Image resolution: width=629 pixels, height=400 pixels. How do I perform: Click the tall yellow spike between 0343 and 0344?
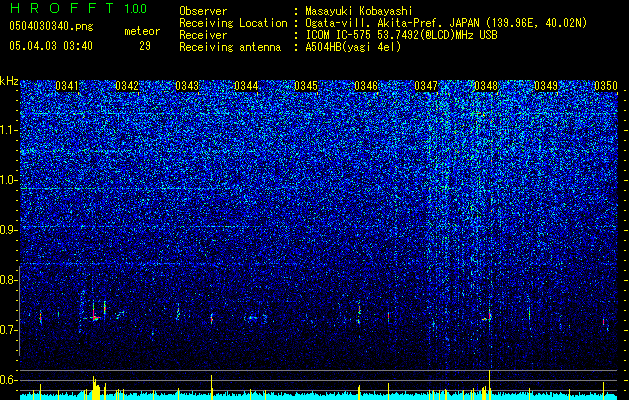point(211,387)
